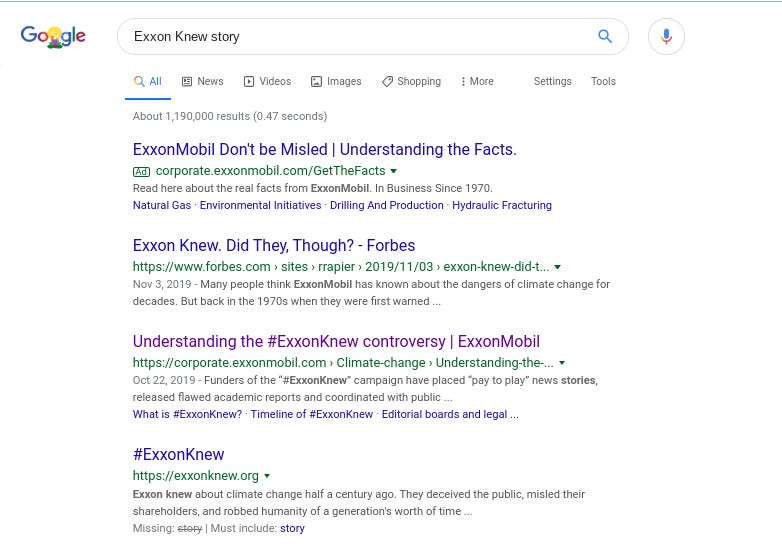This screenshot has height=544, width=782.
Task: Start voice search with microphone icon
Action: (666, 36)
